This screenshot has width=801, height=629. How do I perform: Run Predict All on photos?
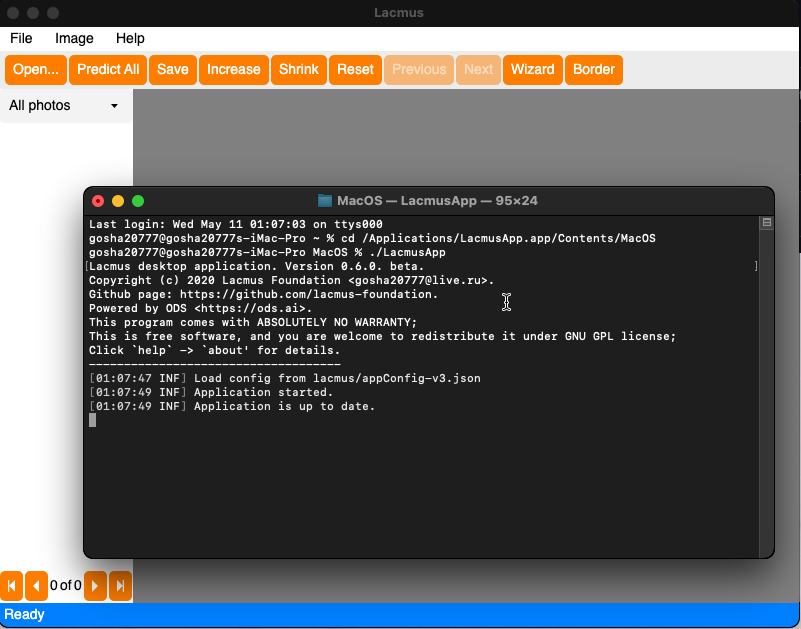point(108,69)
